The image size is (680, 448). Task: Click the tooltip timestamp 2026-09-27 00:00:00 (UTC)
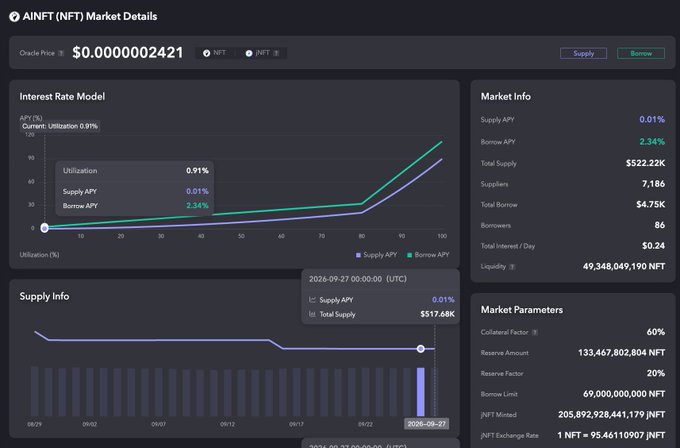click(x=358, y=279)
